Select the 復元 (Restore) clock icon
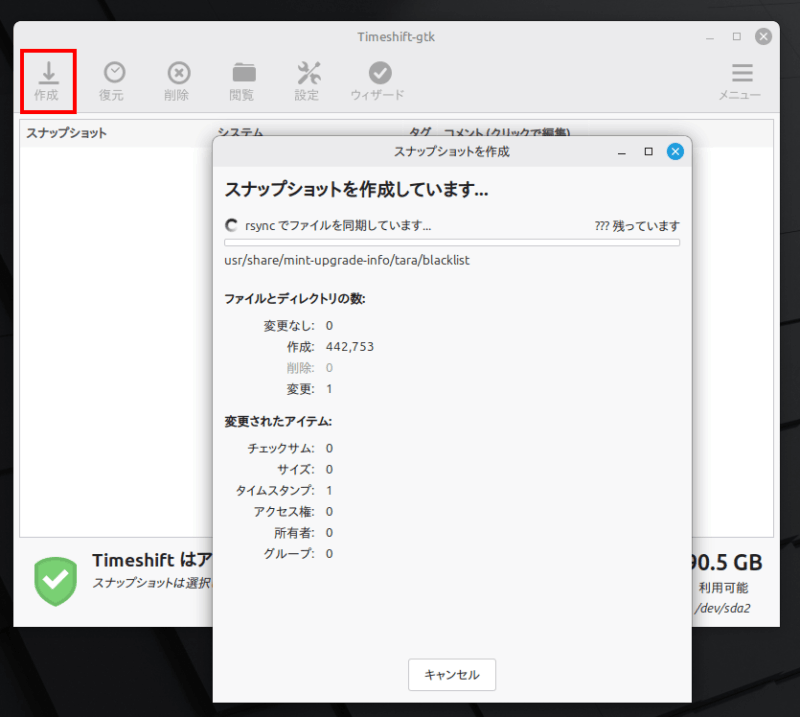The image size is (800, 717). (115, 74)
